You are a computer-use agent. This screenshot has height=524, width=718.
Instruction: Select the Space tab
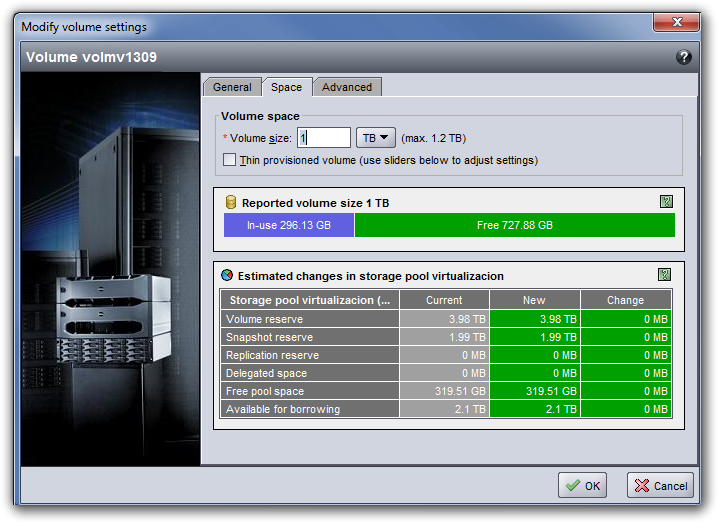coord(287,87)
